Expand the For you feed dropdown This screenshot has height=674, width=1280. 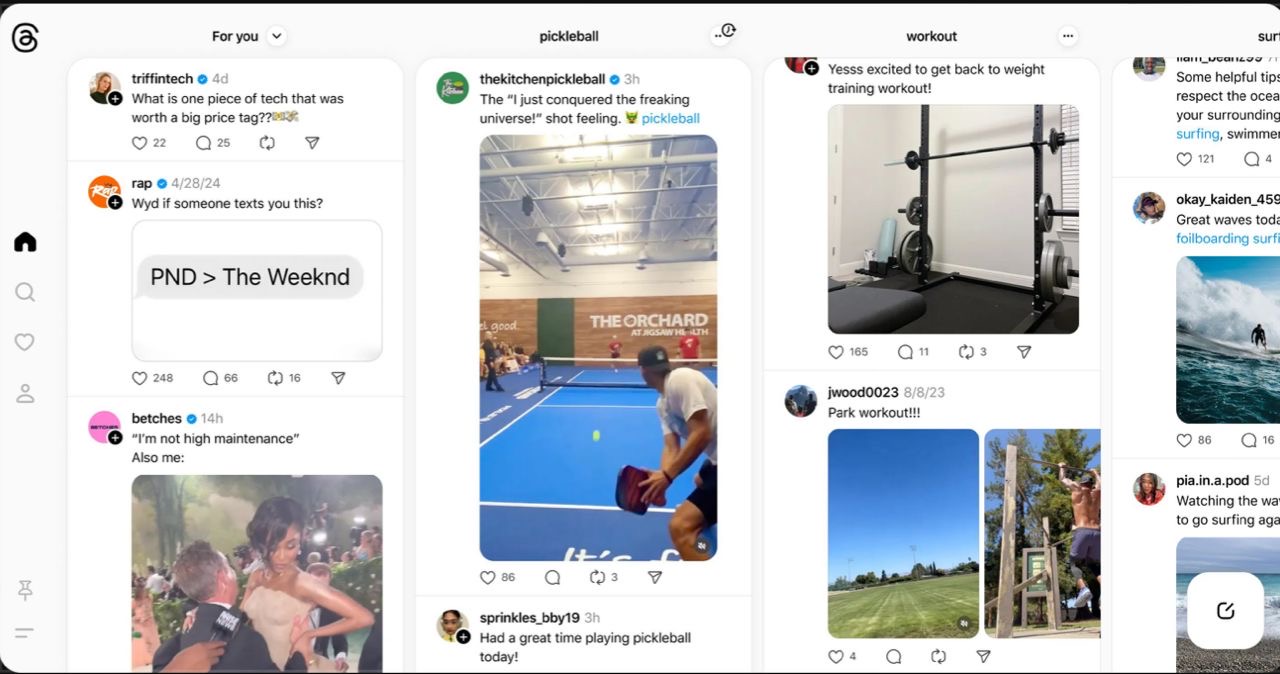(277, 36)
